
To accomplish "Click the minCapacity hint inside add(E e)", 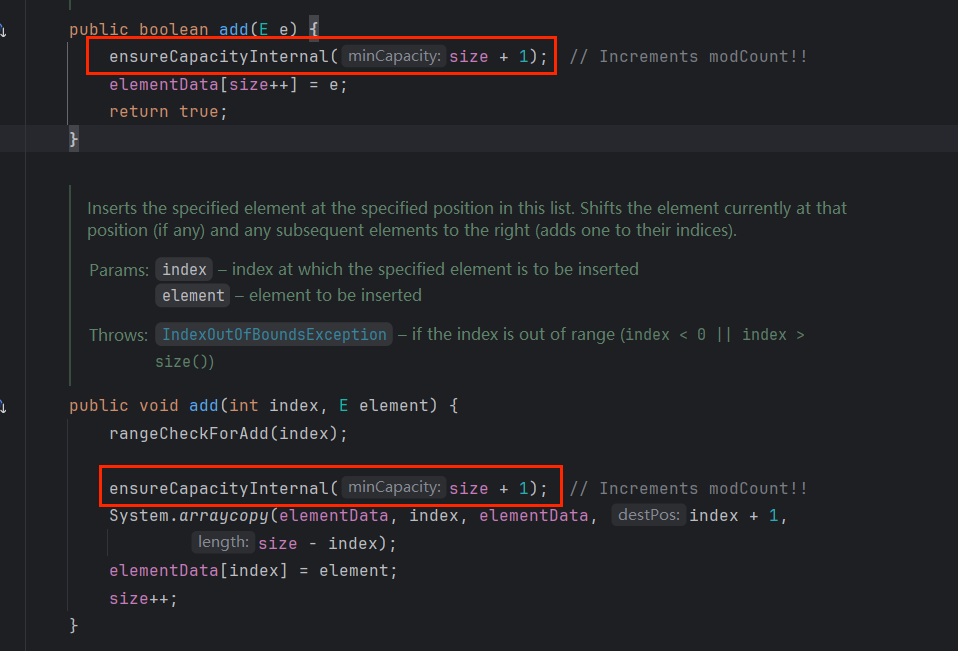I will coord(394,56).
